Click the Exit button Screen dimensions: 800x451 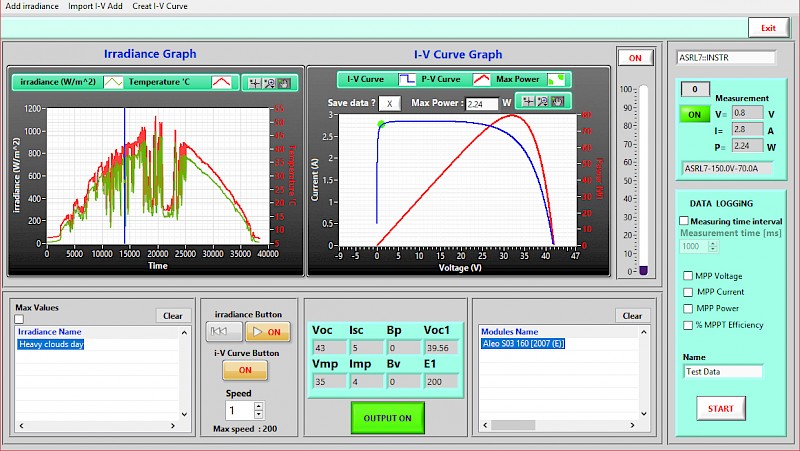768,28
